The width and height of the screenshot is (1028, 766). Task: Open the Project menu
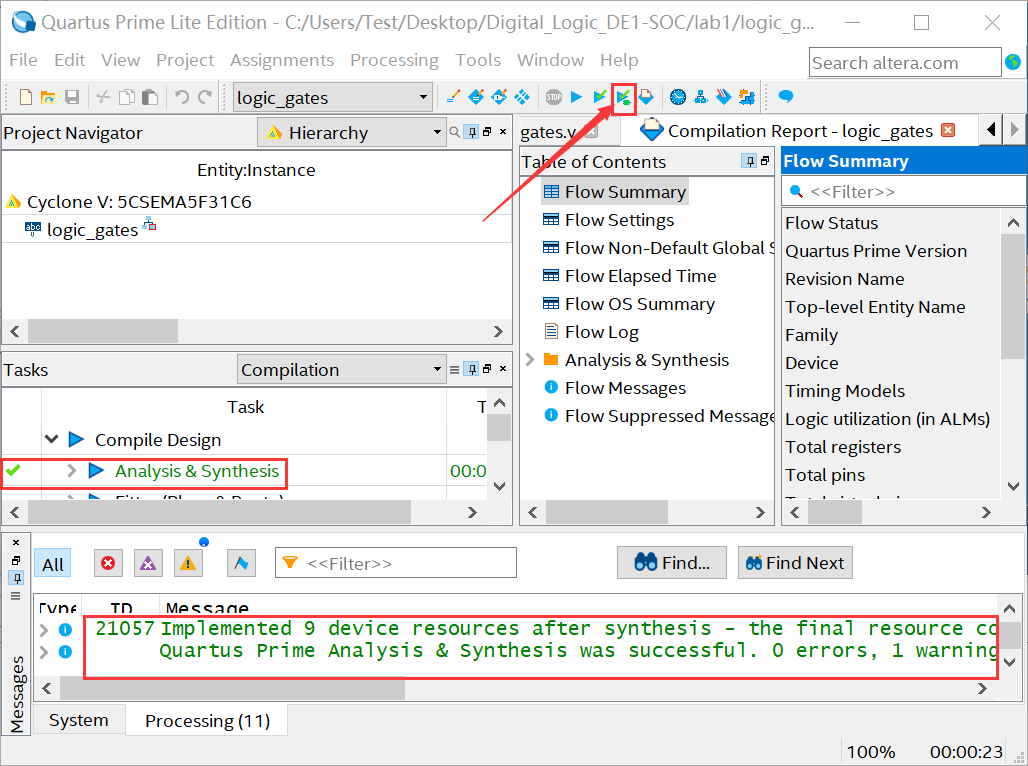coord(185,60)
